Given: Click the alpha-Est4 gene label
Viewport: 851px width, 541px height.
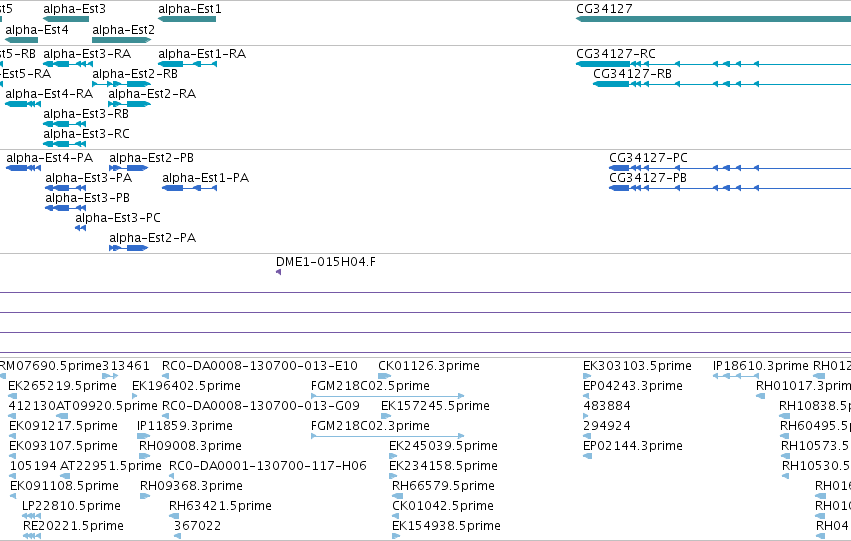Looking at the screenshot, I should pos(37,29).
